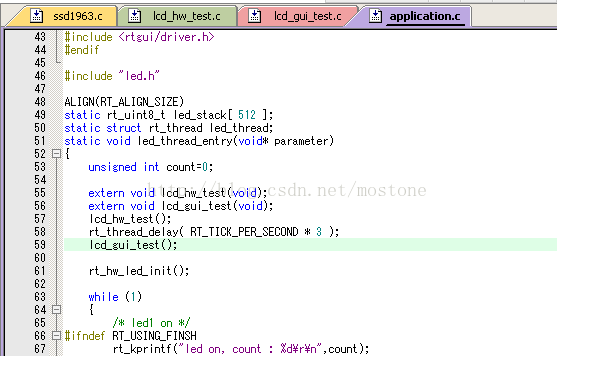The width and height of the screenshot is (602, 365).
Task: Click the number 512 in led_stack
Action: (246, 115)
